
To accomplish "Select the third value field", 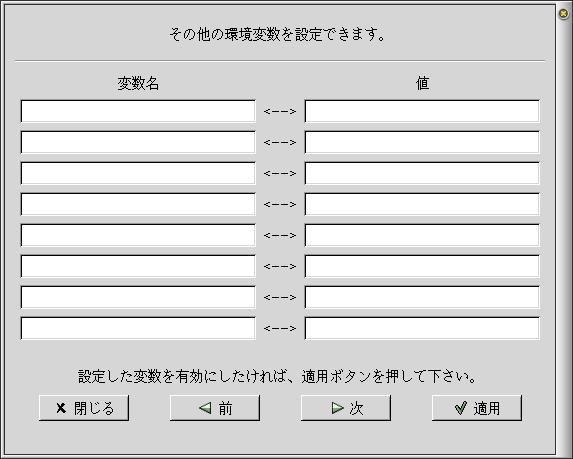I will coord(422,173).
